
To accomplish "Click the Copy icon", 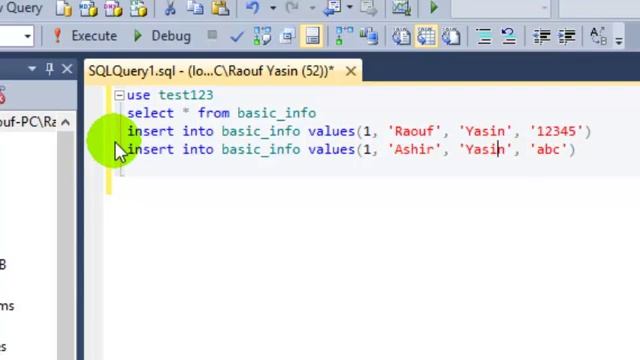I will tap(195, 8).
